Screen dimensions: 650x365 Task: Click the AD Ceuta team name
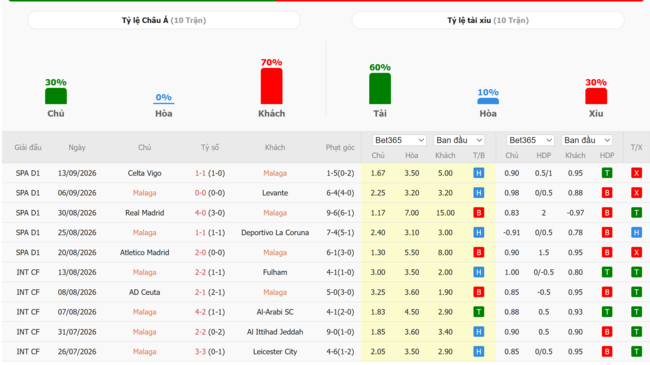pos(144,292)
